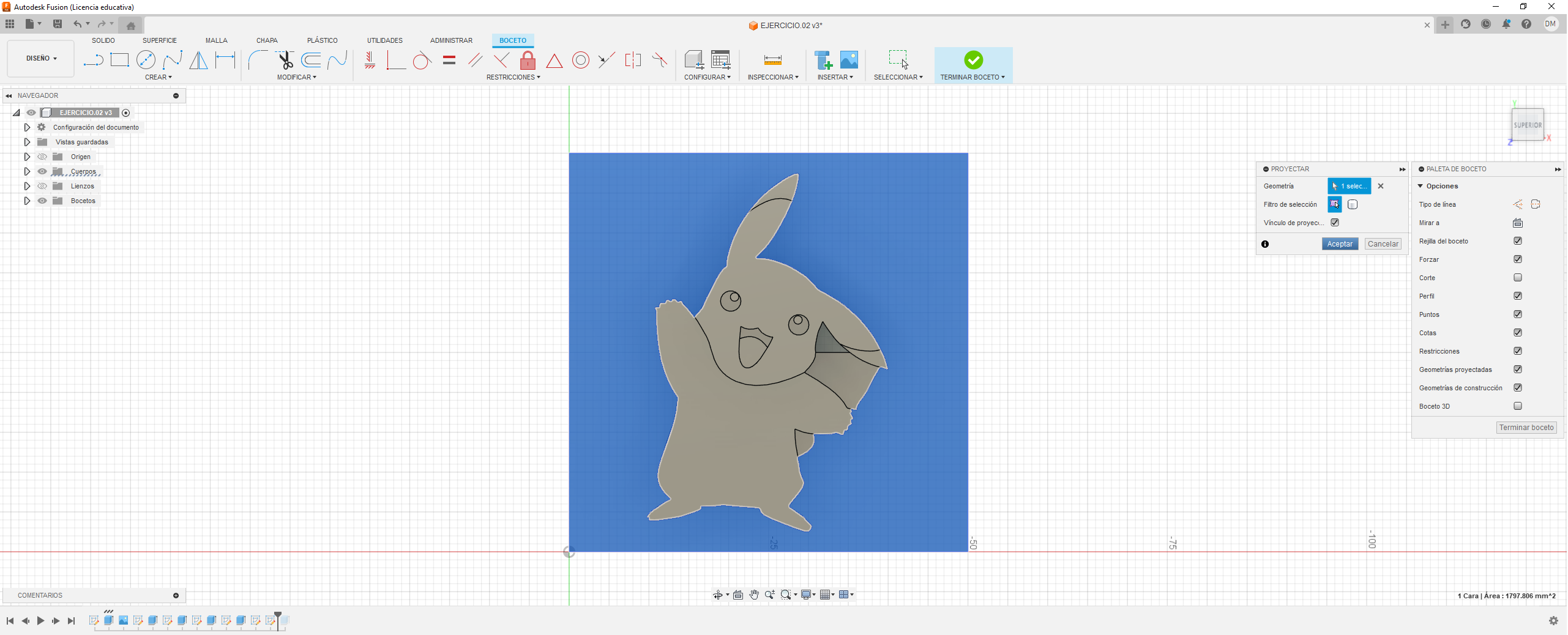Screen dimensions: 1568x635
Task: Apply the Fix/Unfix lock constraint
Action: pyautogui.click(x=528, y=60)
